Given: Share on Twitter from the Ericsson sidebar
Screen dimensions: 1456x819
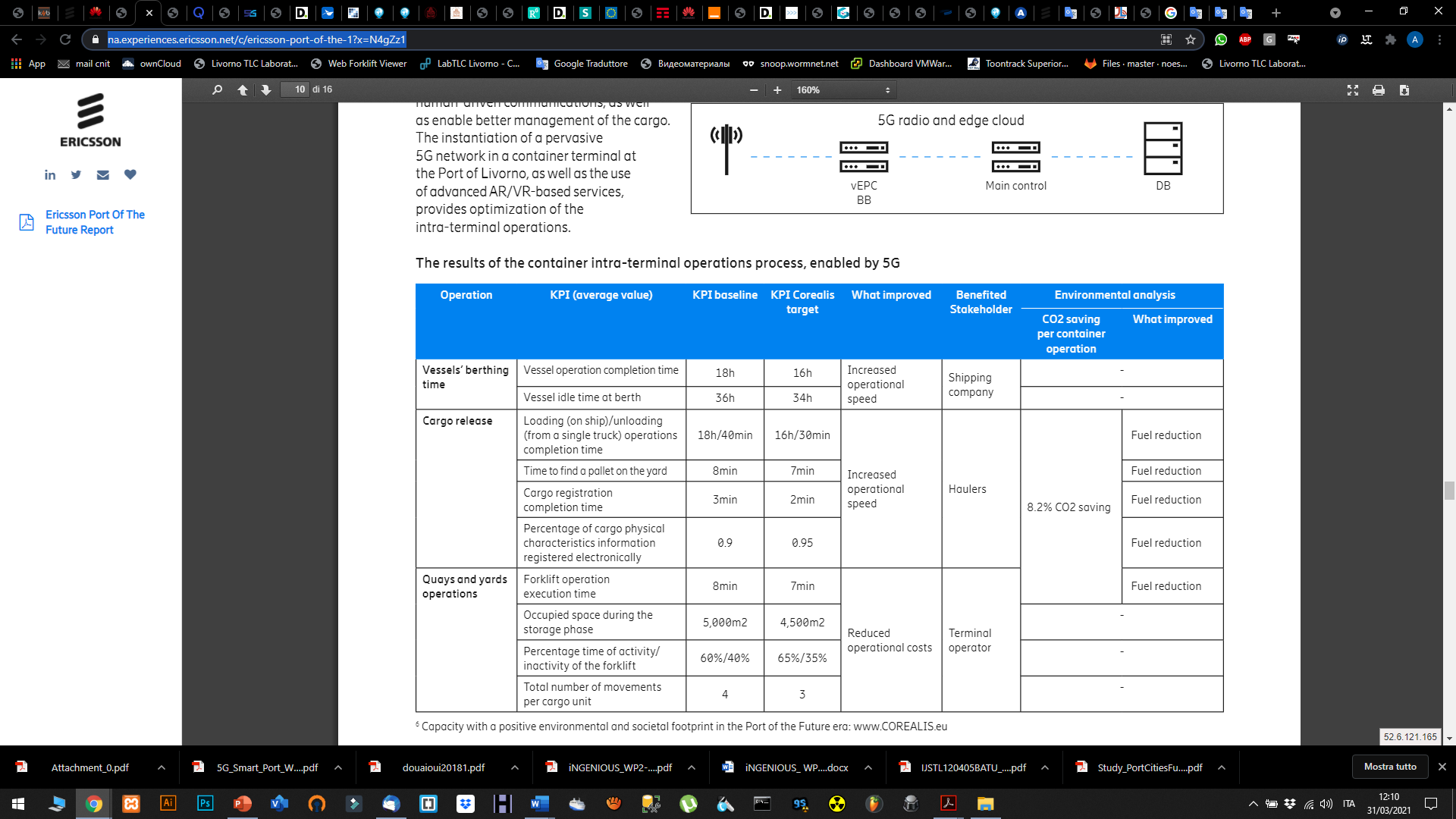Looking at the screenshot, I should click(x=76, y=175).
